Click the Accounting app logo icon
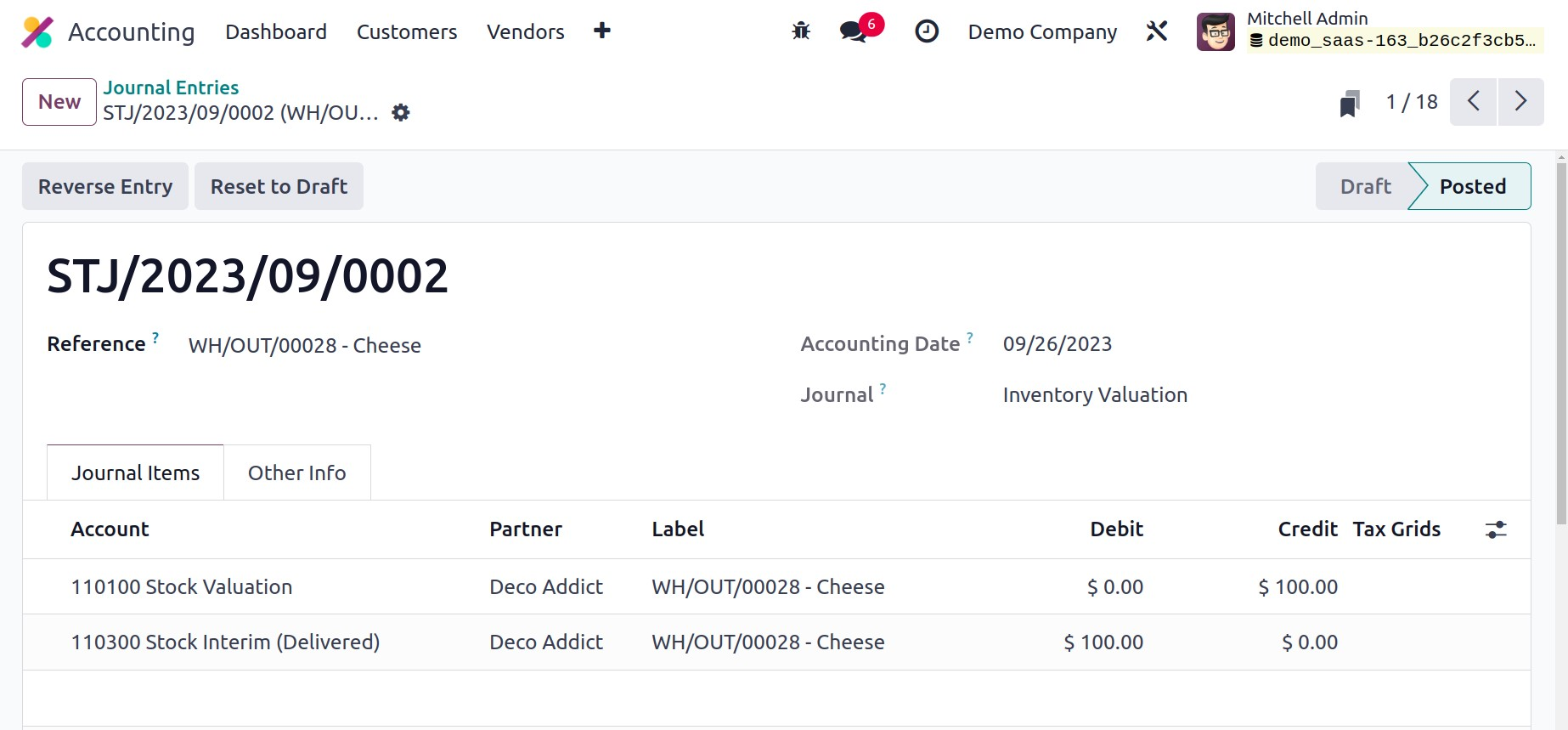Screen dimensions: 1568x730 [37, 32]
